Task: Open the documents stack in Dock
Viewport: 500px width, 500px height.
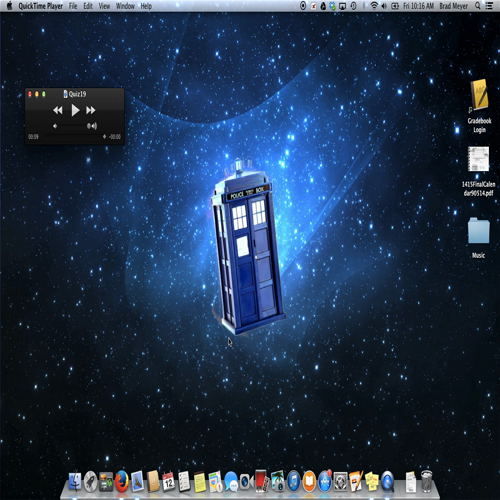Action: click(411, 481)
